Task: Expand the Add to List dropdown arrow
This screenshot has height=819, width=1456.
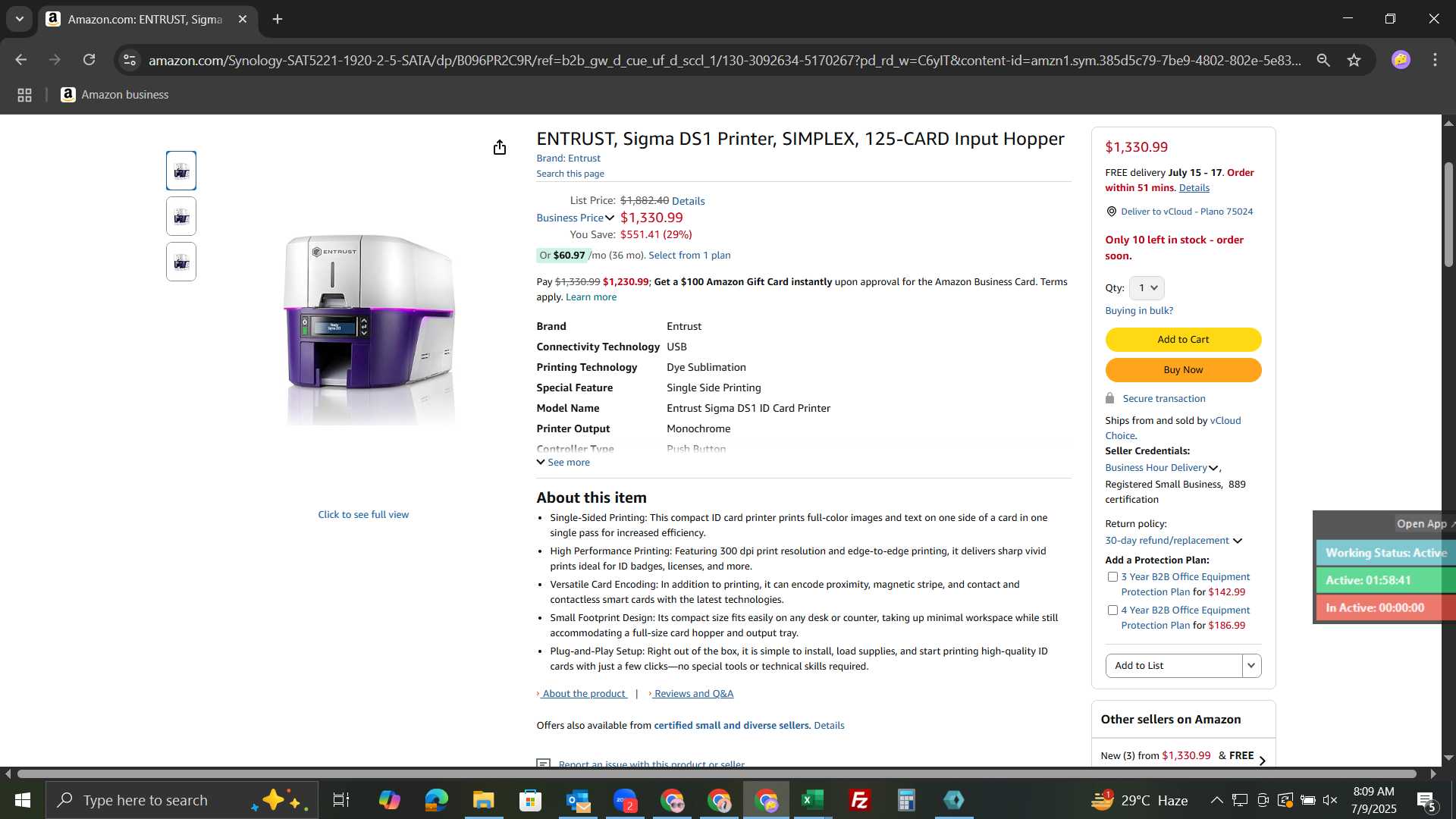Action: (x=1251, y=666)
